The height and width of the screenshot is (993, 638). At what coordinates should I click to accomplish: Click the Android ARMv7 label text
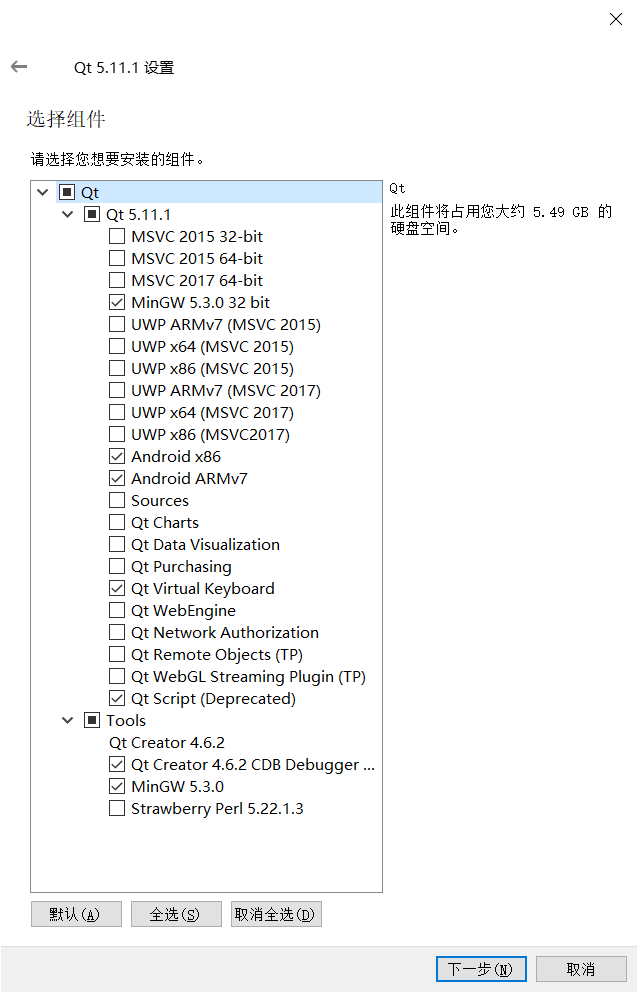(189, 479)
